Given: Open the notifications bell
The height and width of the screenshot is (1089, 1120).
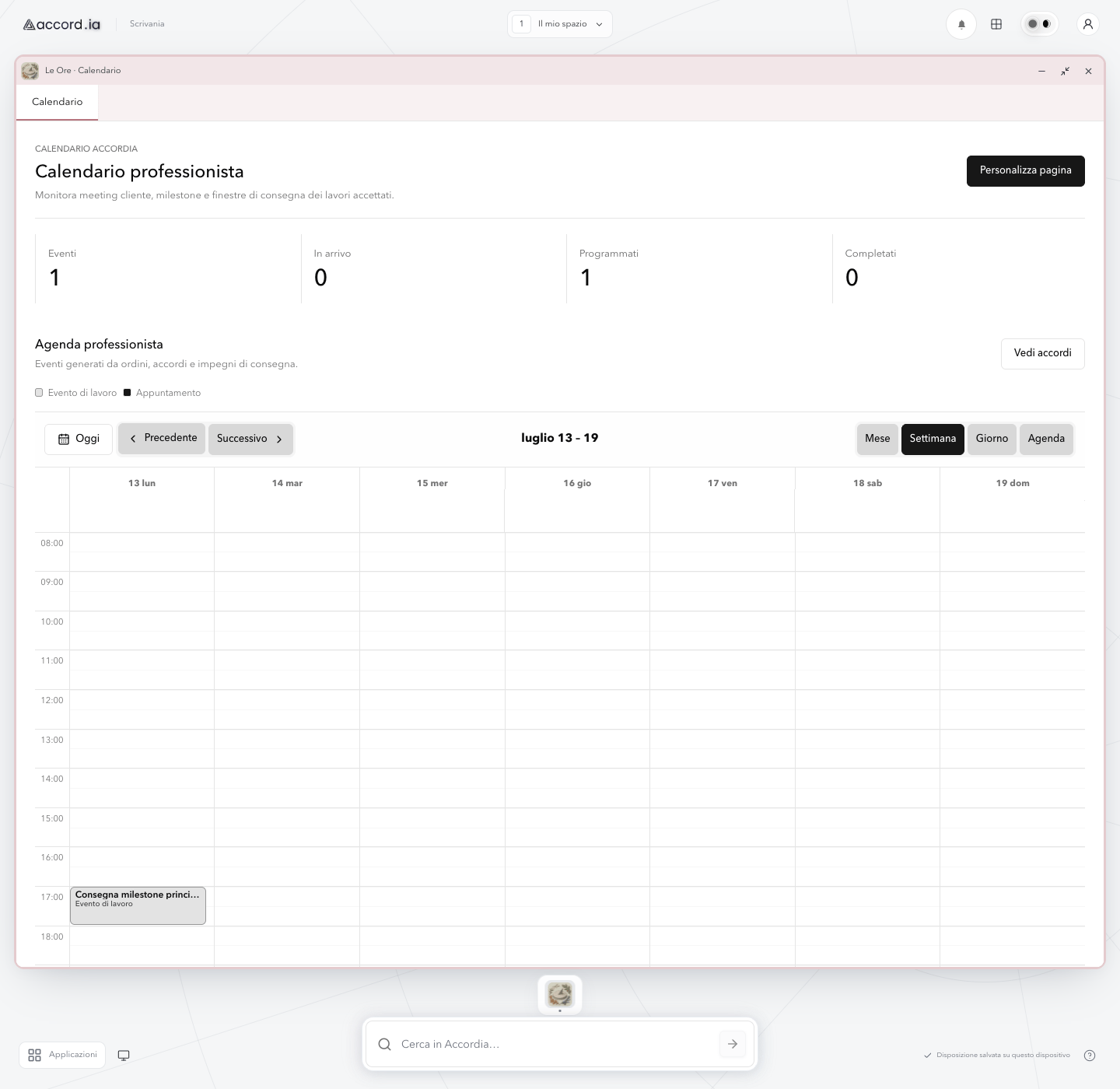Looking at the screenshot, I should (961, 24).
